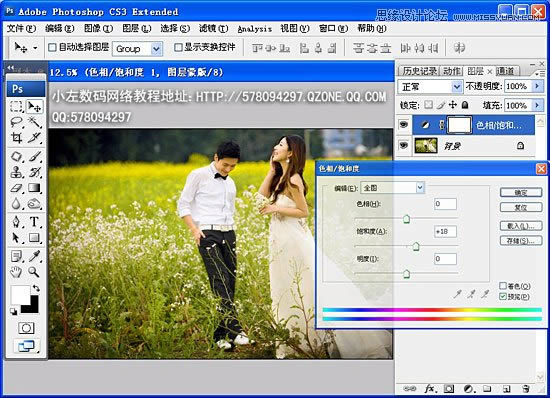
Task: Select the Hand tool
Action: coord(16,272)
